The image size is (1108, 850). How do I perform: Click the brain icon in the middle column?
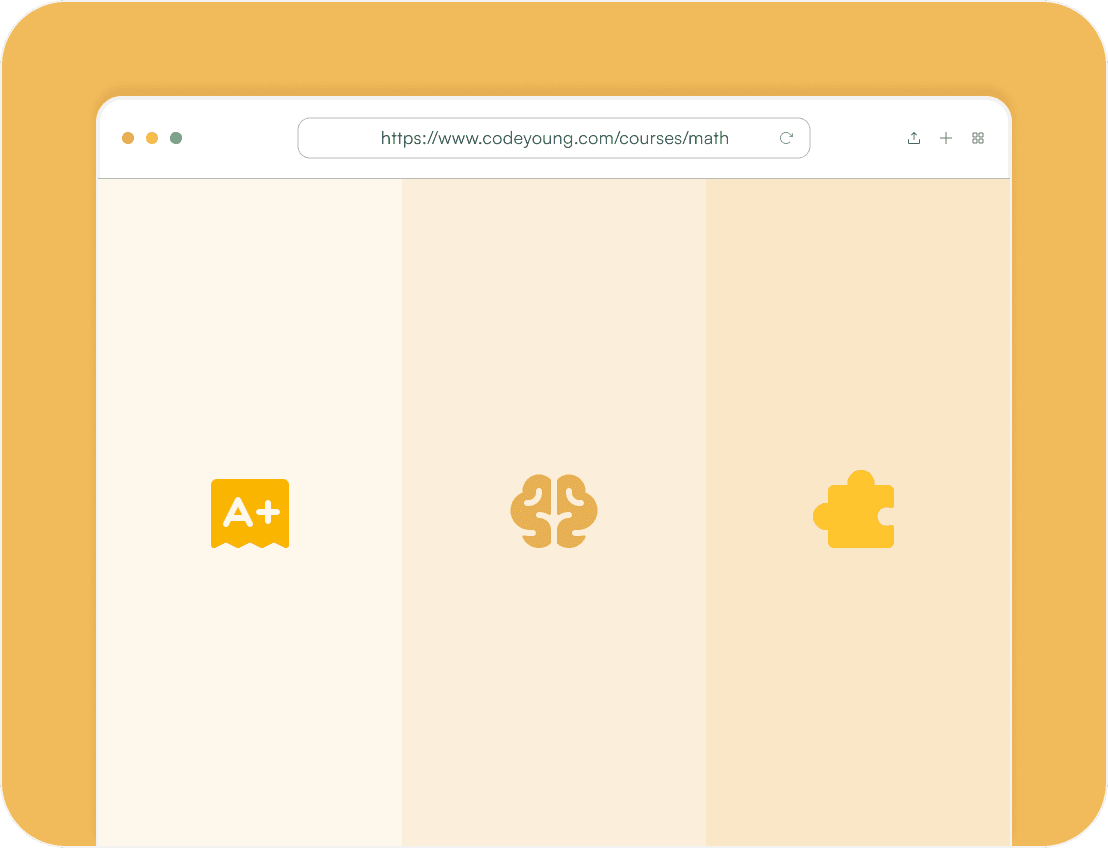pyautogui.click(x=554, y=511)
